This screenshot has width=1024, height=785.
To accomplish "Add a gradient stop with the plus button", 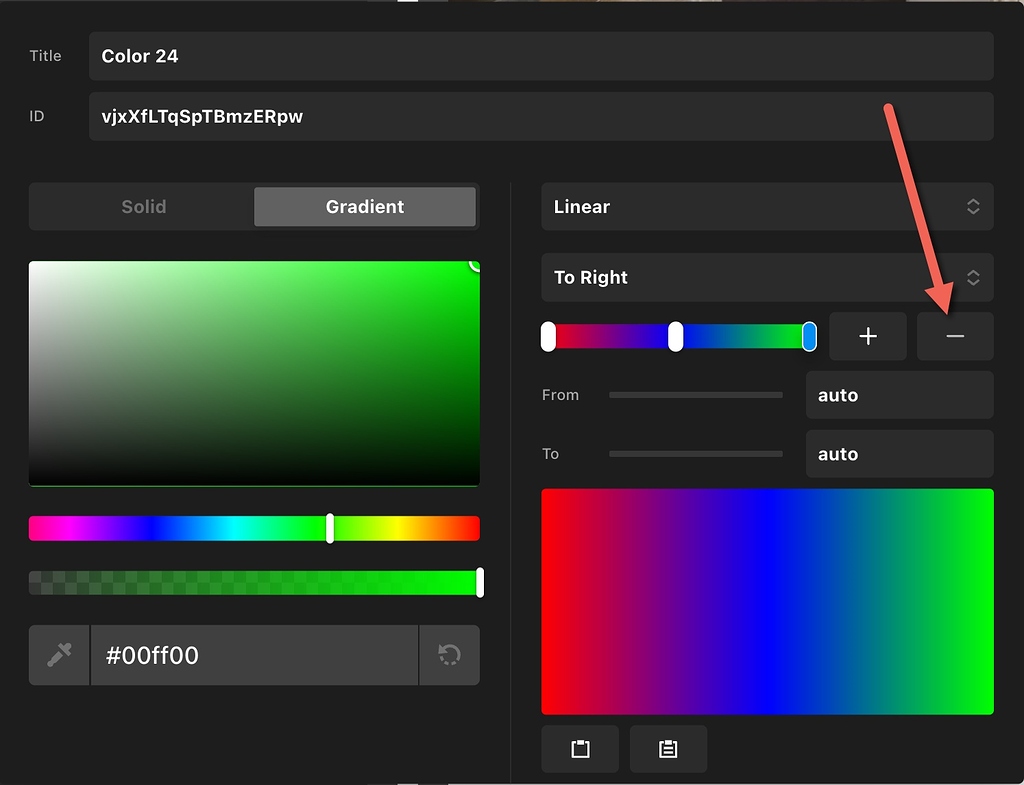I will [867, 336].
